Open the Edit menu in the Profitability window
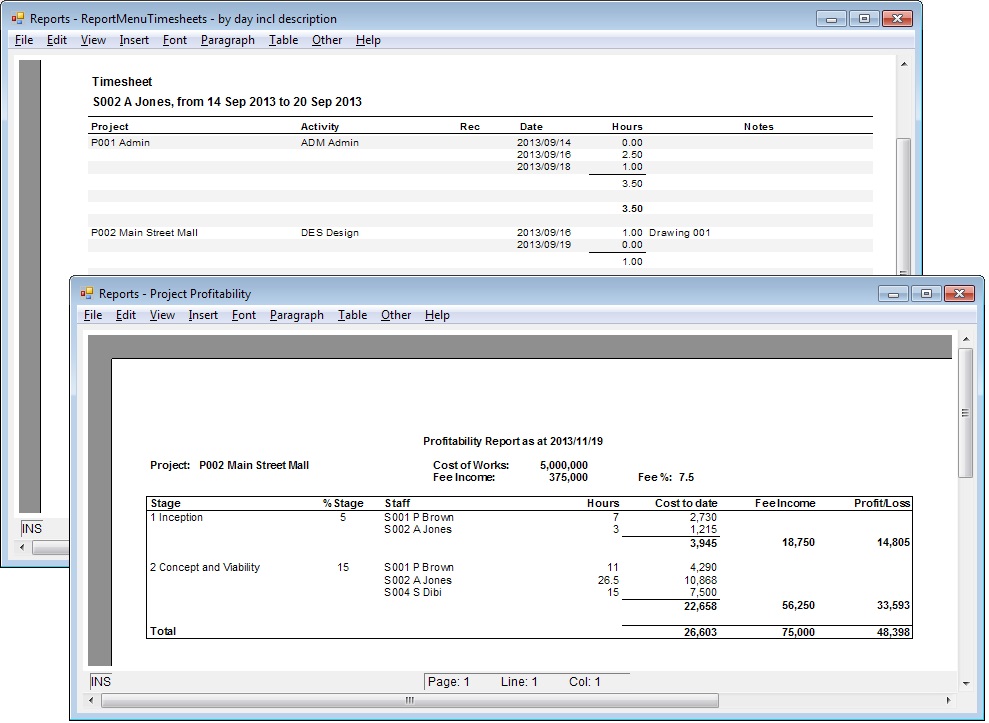 [x=125, y=315]
